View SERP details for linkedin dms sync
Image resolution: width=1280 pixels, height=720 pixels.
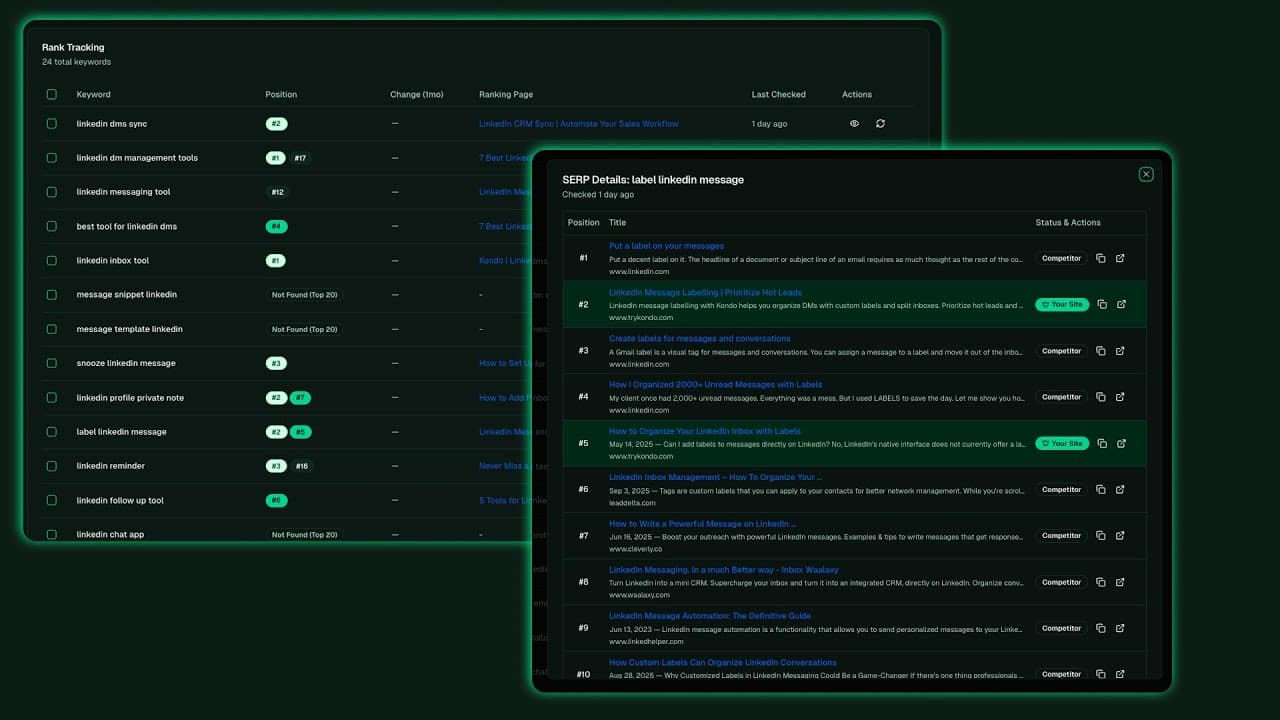pos(854,124)
